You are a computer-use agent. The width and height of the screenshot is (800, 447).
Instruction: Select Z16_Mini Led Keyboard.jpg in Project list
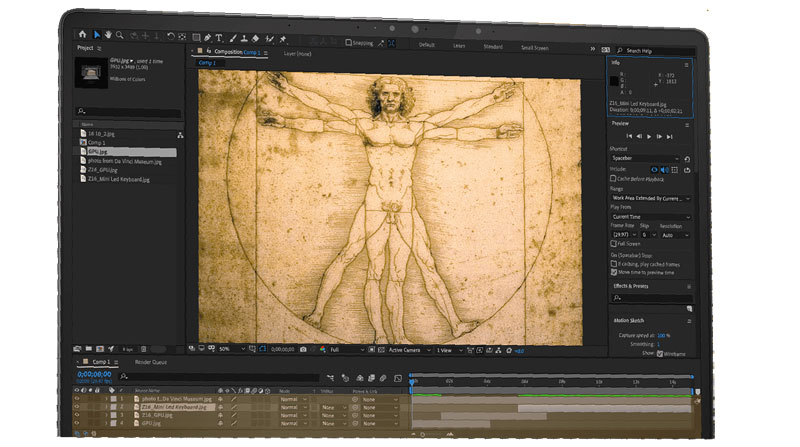click(118, 179)
